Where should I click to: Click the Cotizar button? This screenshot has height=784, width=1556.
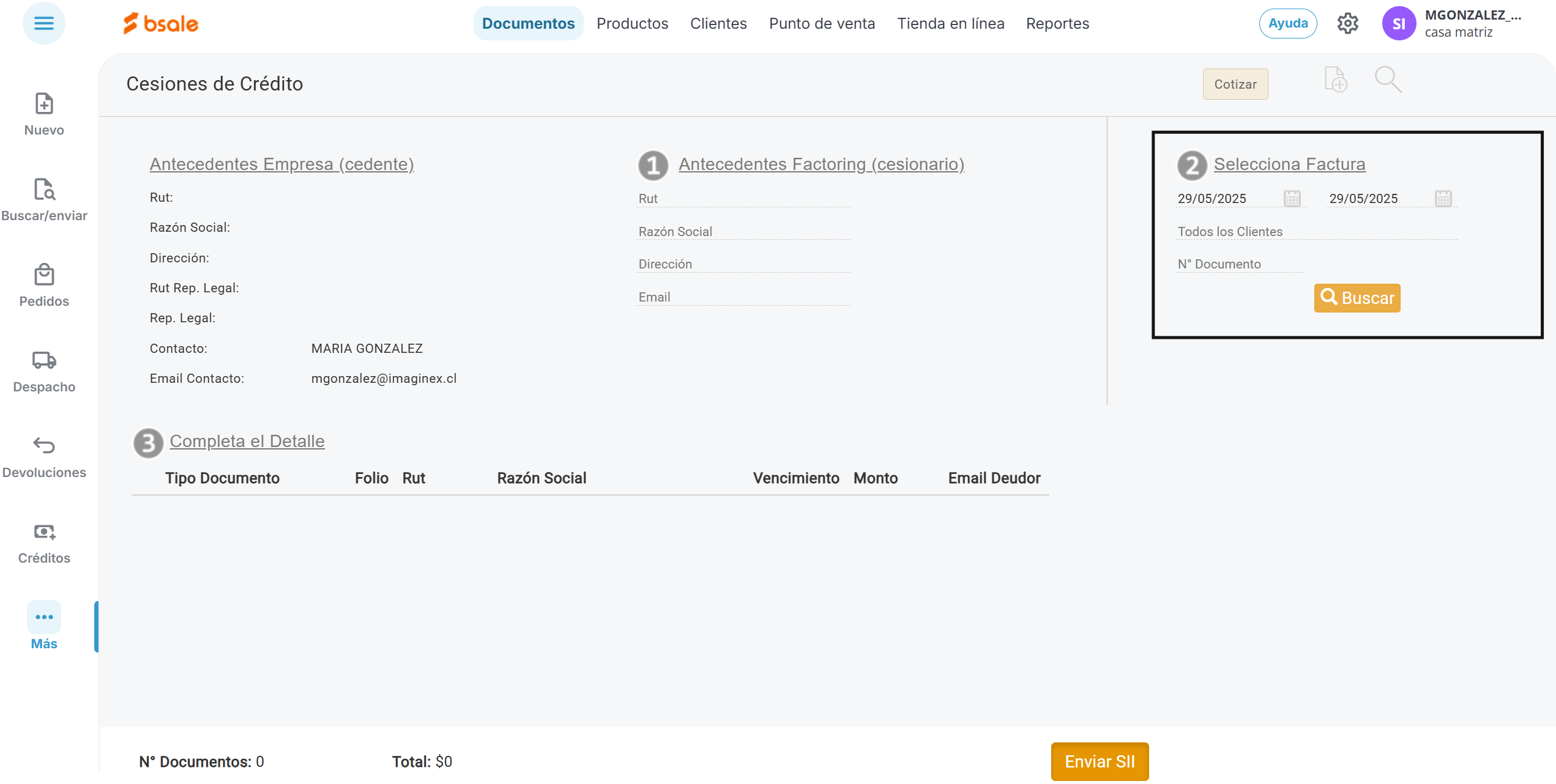tap(1235, 84)
